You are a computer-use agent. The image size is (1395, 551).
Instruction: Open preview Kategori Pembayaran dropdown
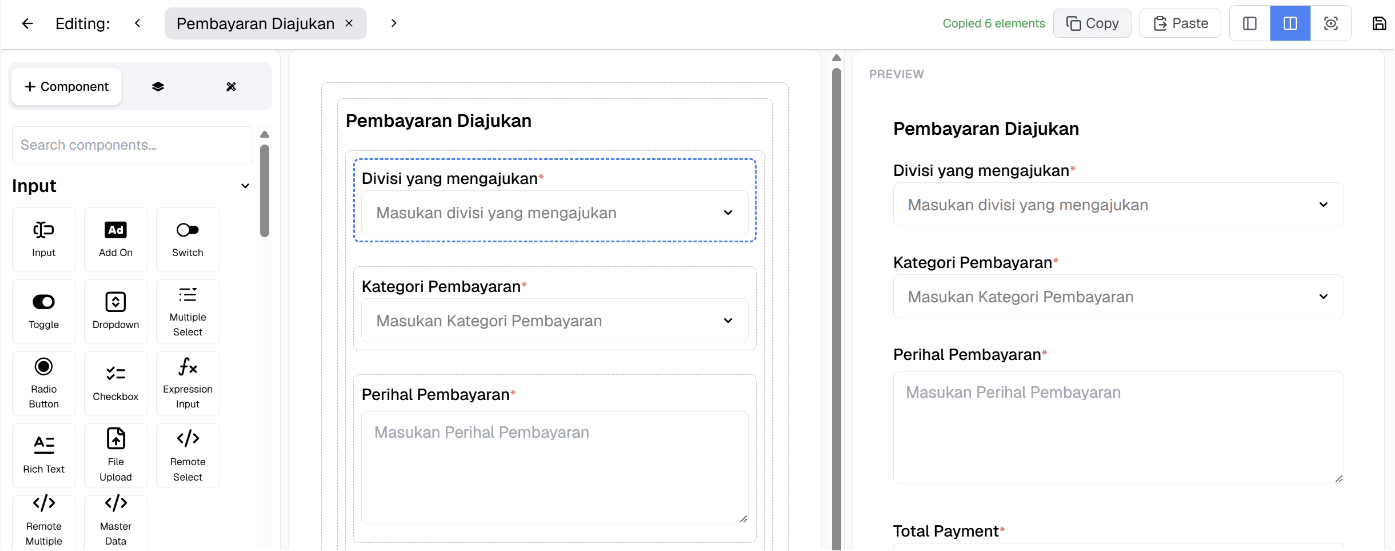(1118, 297)
